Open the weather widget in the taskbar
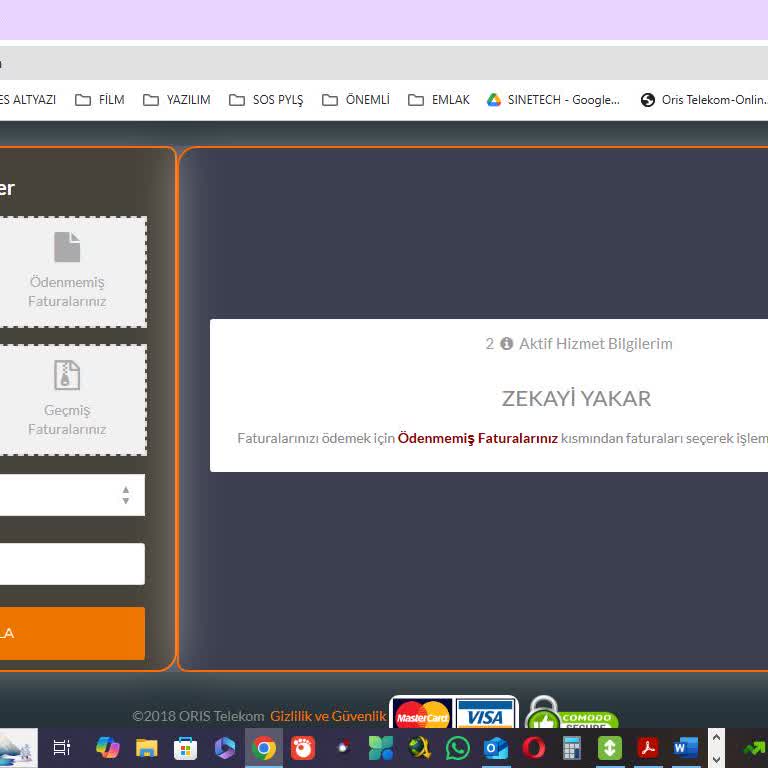Screen dimensions: 768x768 click(19, 748)
